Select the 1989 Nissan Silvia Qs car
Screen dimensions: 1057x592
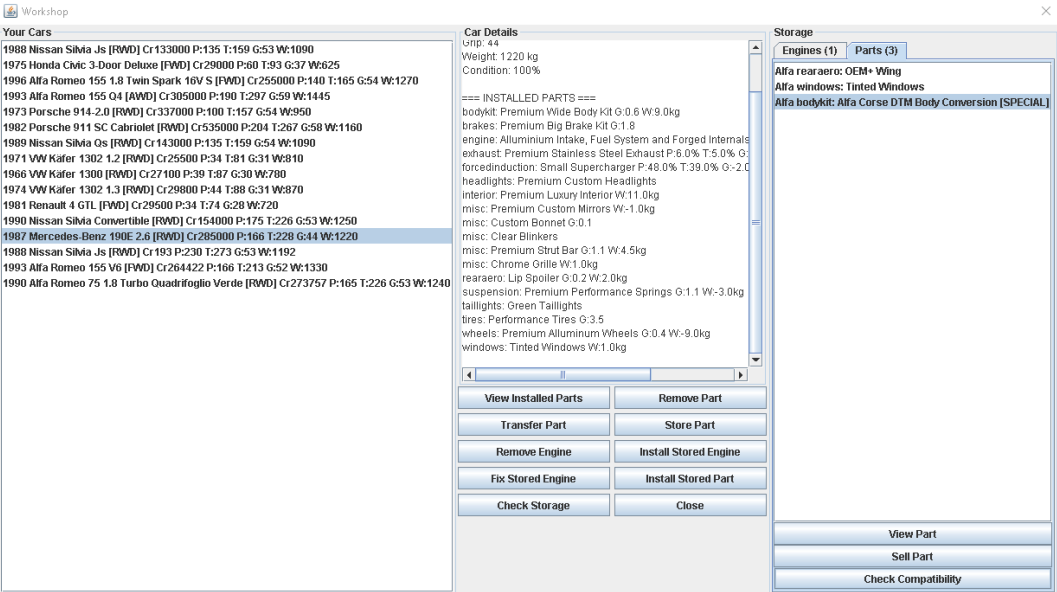pos(226,142)
